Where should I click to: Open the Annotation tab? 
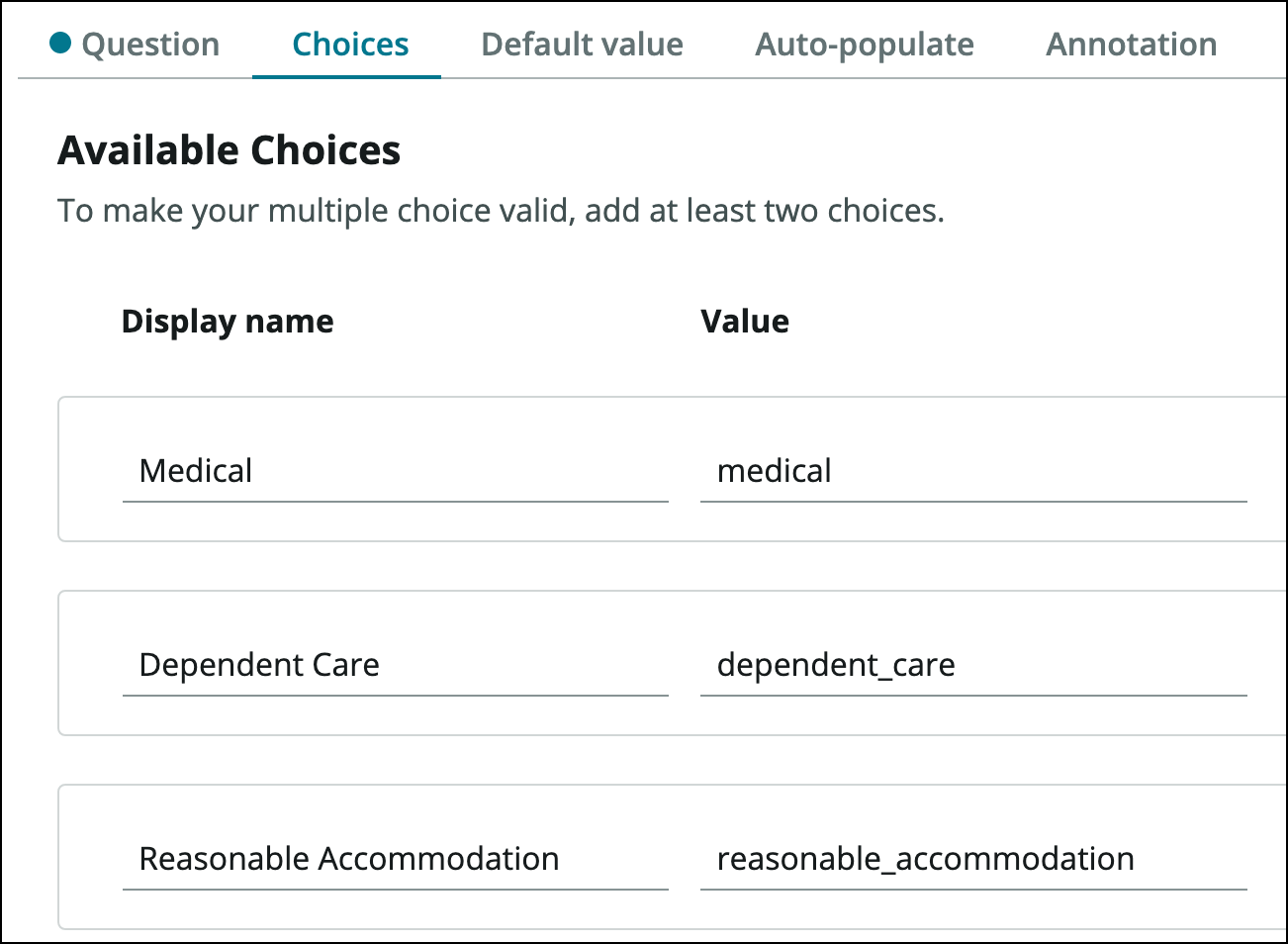tap(1131, 45)
